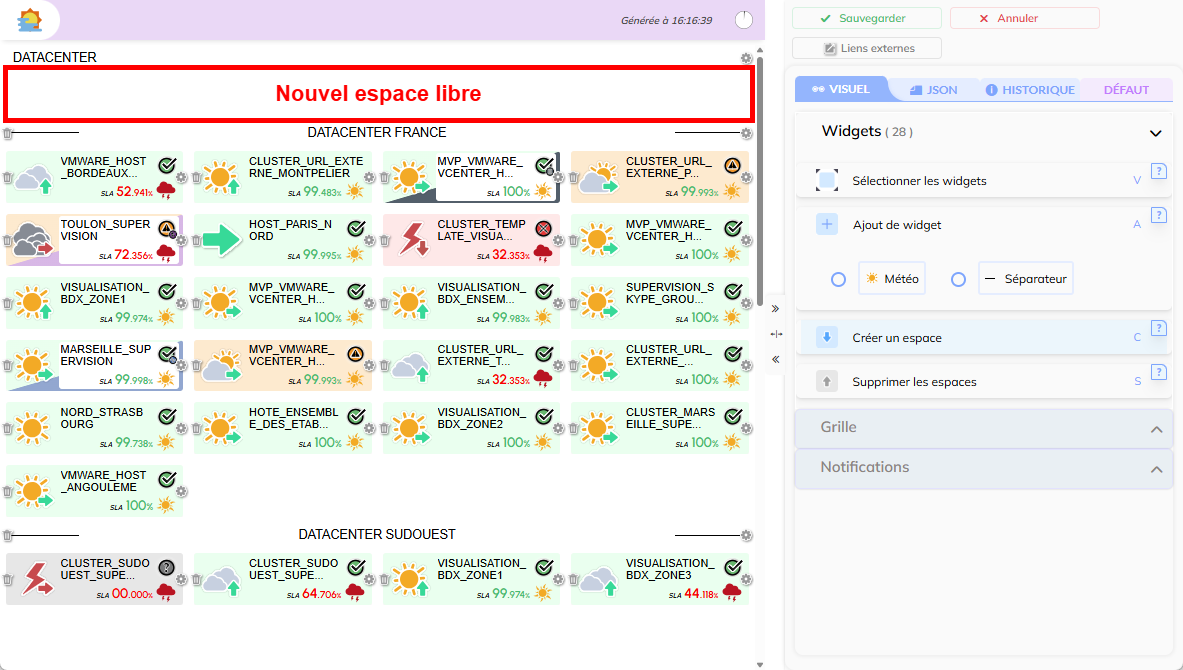Viewport: 1183px width, 670px height.
Task: Delete the VMWARE_HOST_BORDEAUX widget via trash icon
Action: 8,178
